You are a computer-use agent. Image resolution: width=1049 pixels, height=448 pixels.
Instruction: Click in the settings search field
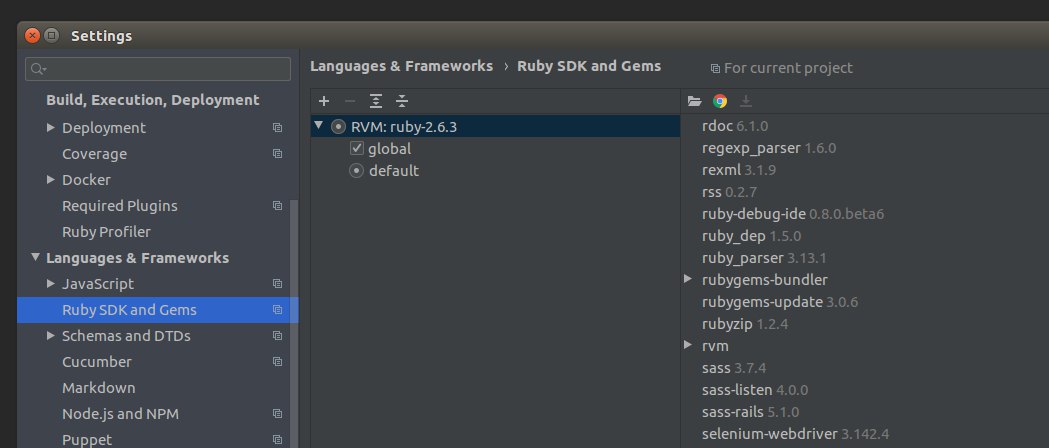point(158,69)
